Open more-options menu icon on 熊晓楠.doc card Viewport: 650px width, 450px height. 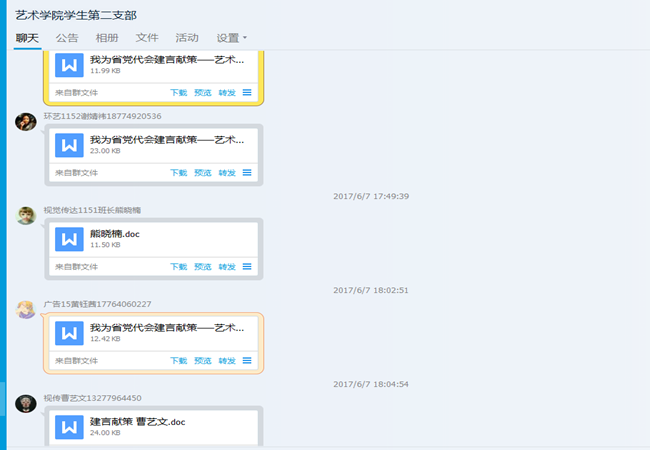pos(247,266)
